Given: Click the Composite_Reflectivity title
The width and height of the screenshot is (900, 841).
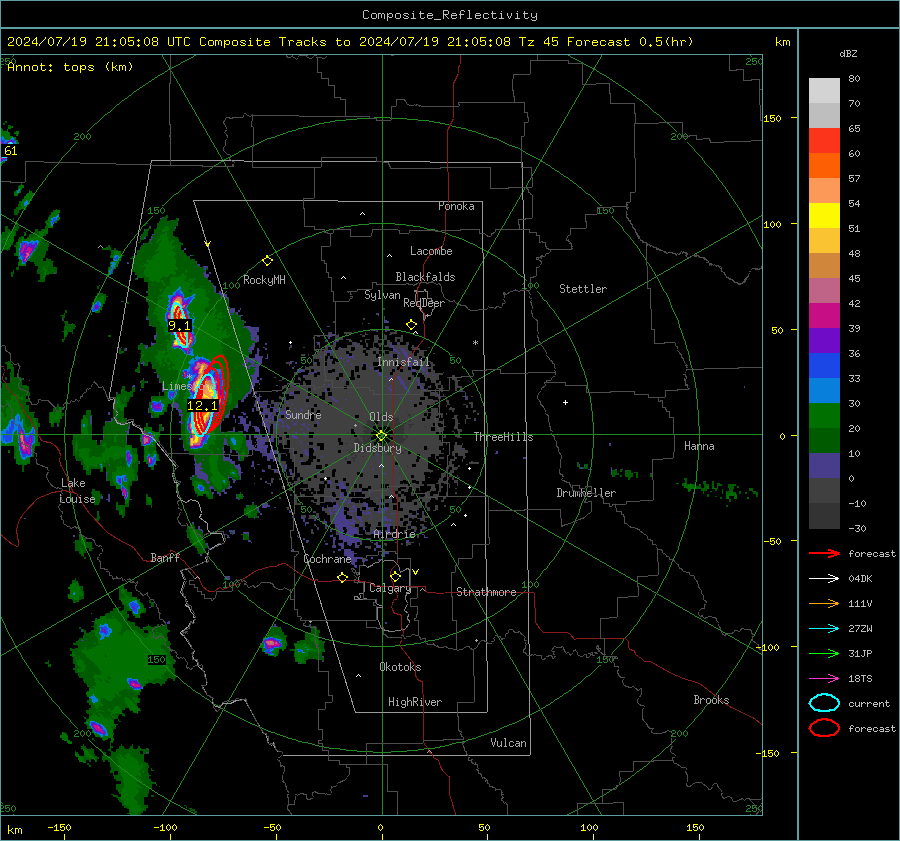Looking at the screenshot, I should coord(449,15).
